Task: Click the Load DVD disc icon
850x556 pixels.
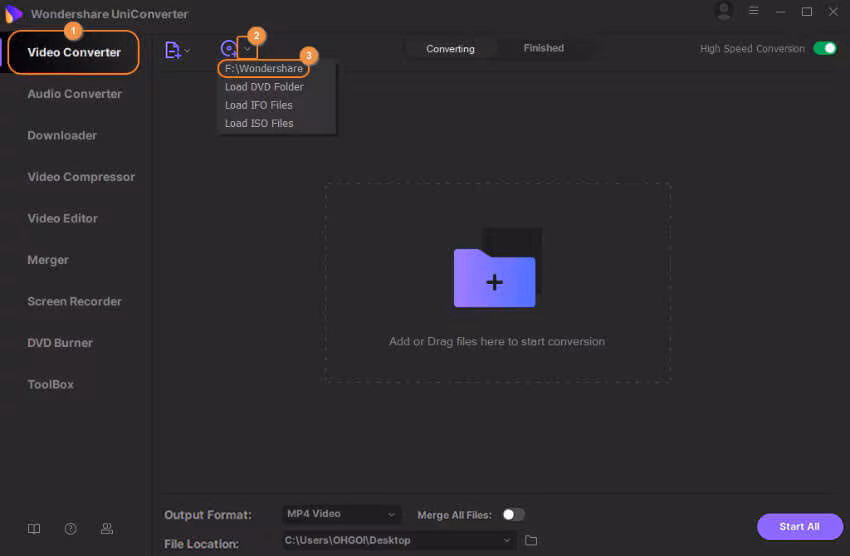Action: tap(229, 49)
